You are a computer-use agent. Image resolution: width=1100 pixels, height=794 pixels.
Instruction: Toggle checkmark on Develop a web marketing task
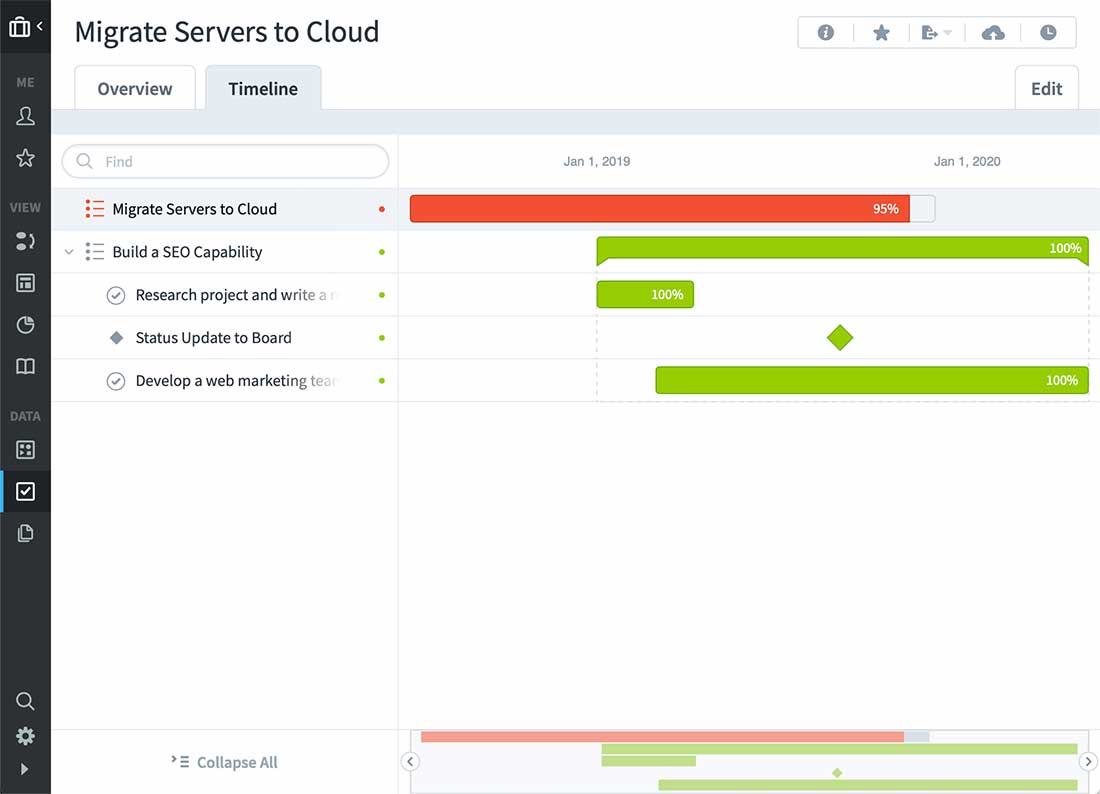click(116, 381)
